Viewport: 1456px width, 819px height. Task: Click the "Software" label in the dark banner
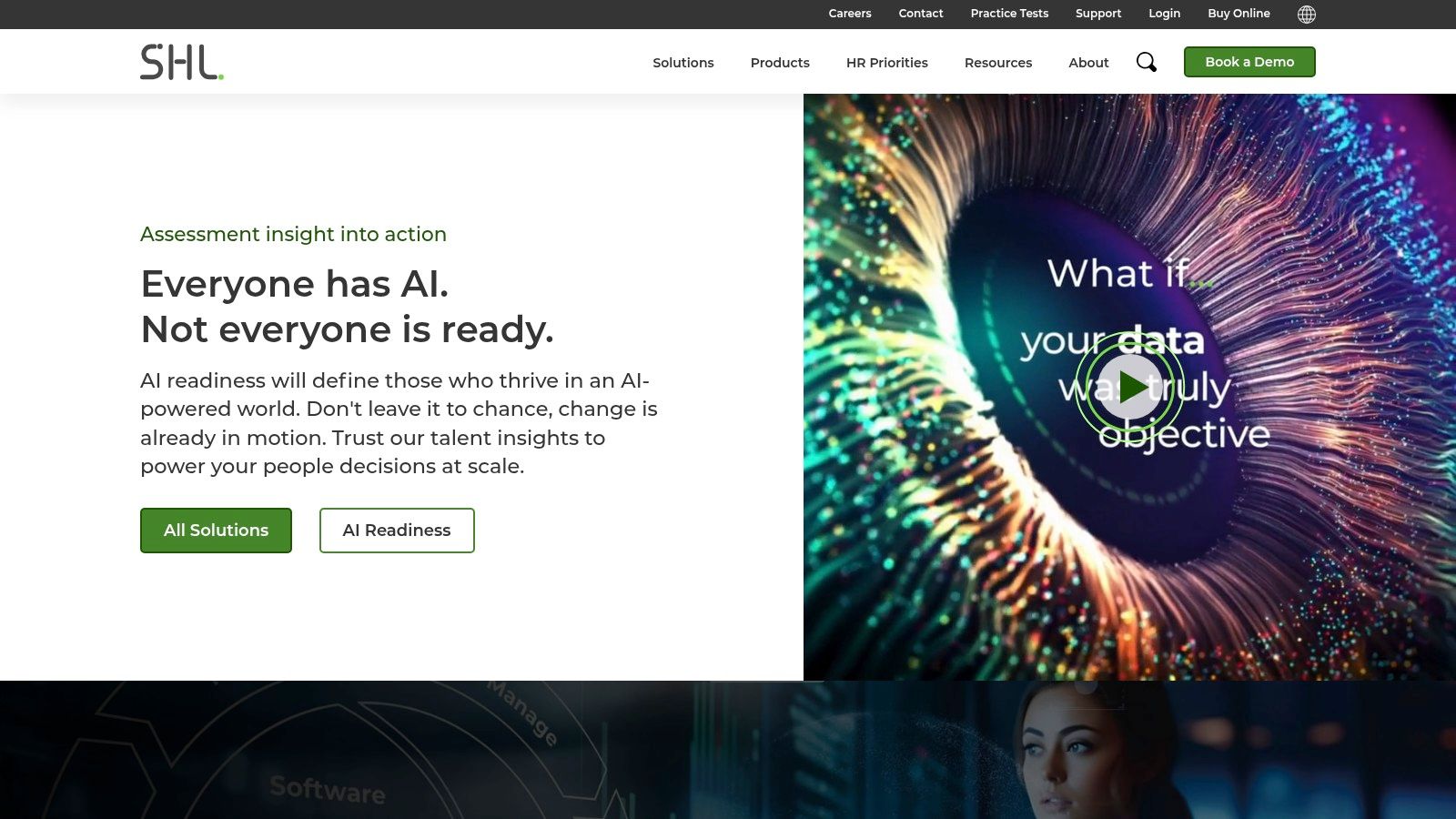[328, 789]
